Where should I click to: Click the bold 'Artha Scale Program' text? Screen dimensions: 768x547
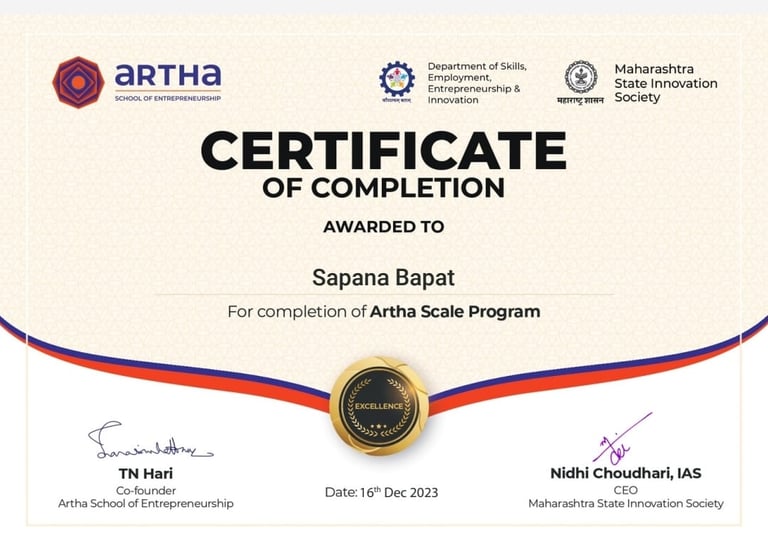pos(455,312)
